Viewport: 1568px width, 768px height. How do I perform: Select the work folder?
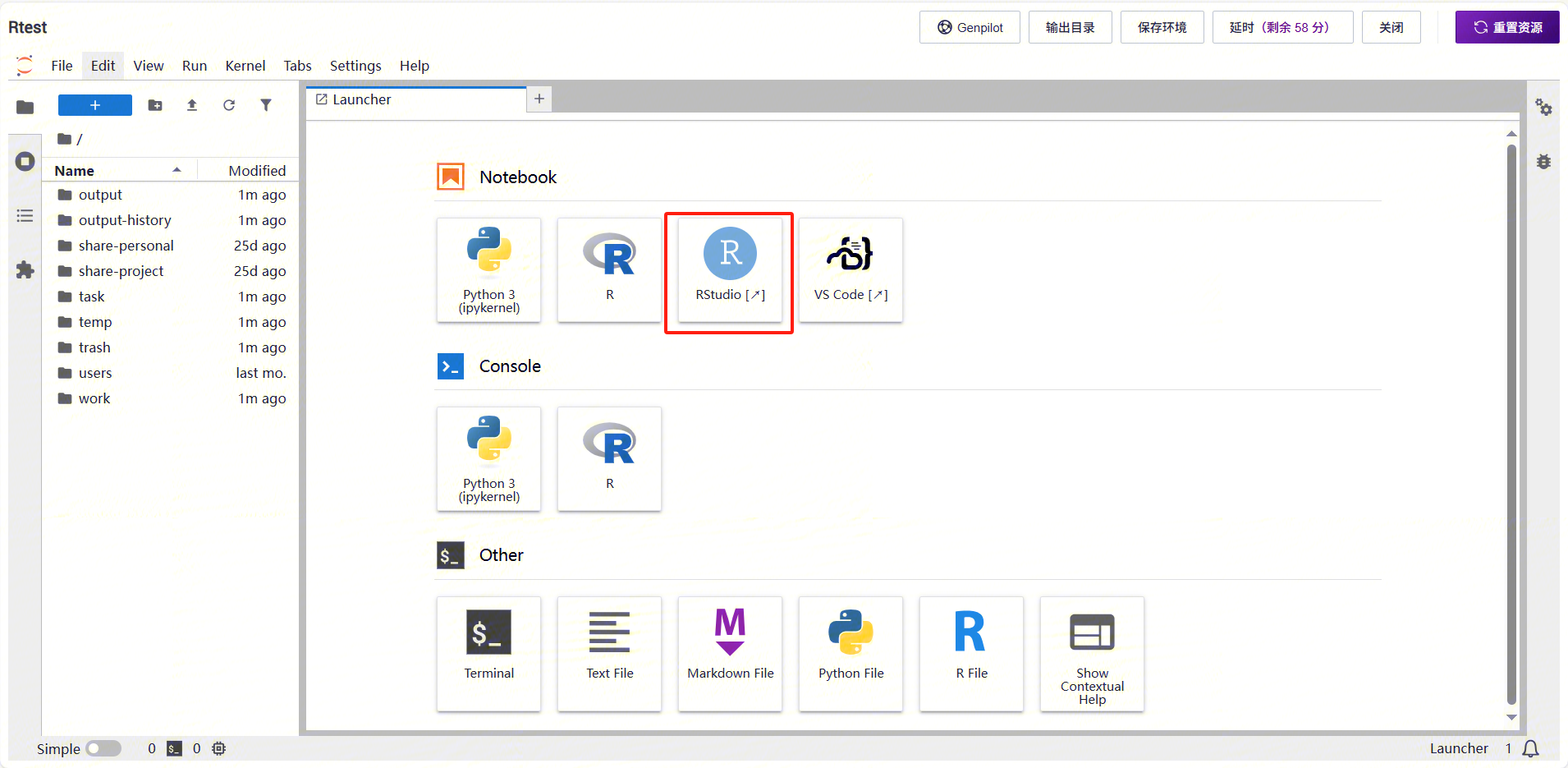click(x=171, y=398)
